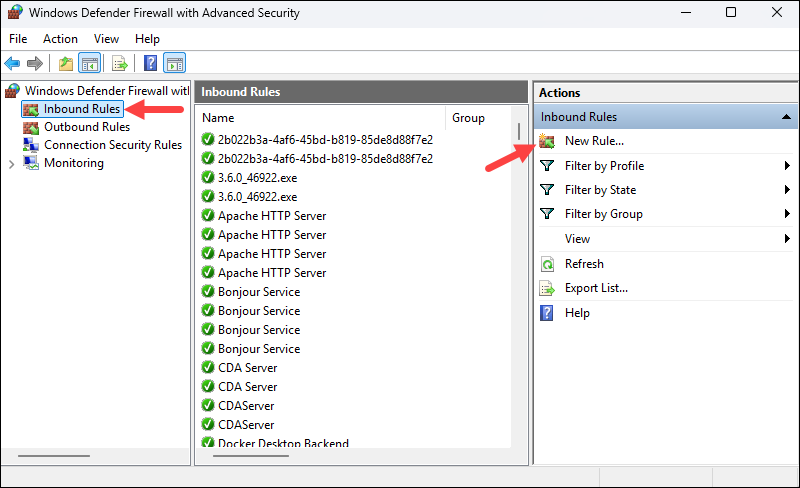Click the tree pane horizontal scrollbar
This screenshot has width=800, height=488.
[x=54, y=456]
